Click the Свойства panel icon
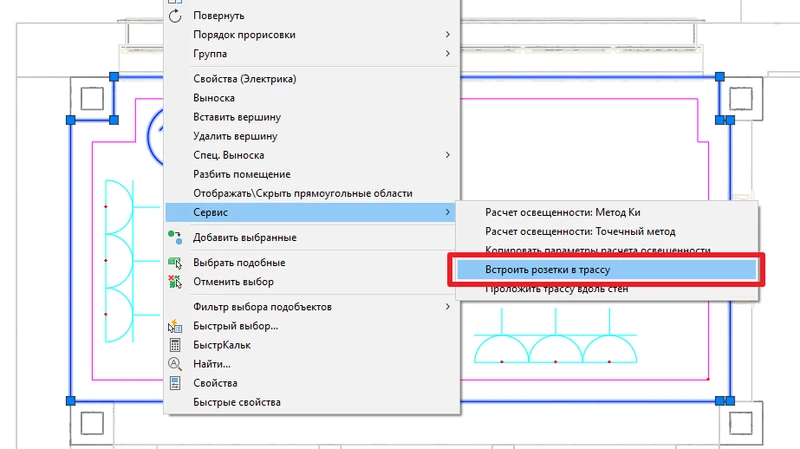This screenshot has height=449, width=800. pos(176,383)
